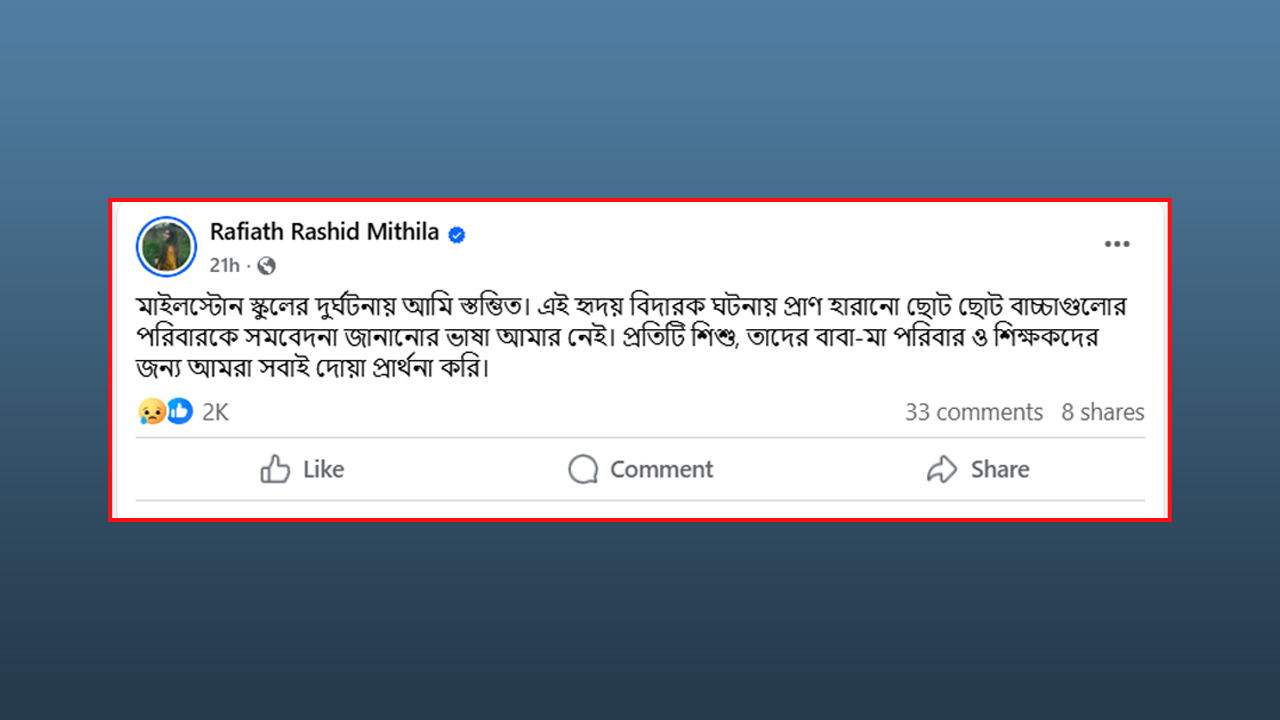Open the post via the 21h timestamp
The width and height of the screenshot is (1280, 720).
[225, 265]
